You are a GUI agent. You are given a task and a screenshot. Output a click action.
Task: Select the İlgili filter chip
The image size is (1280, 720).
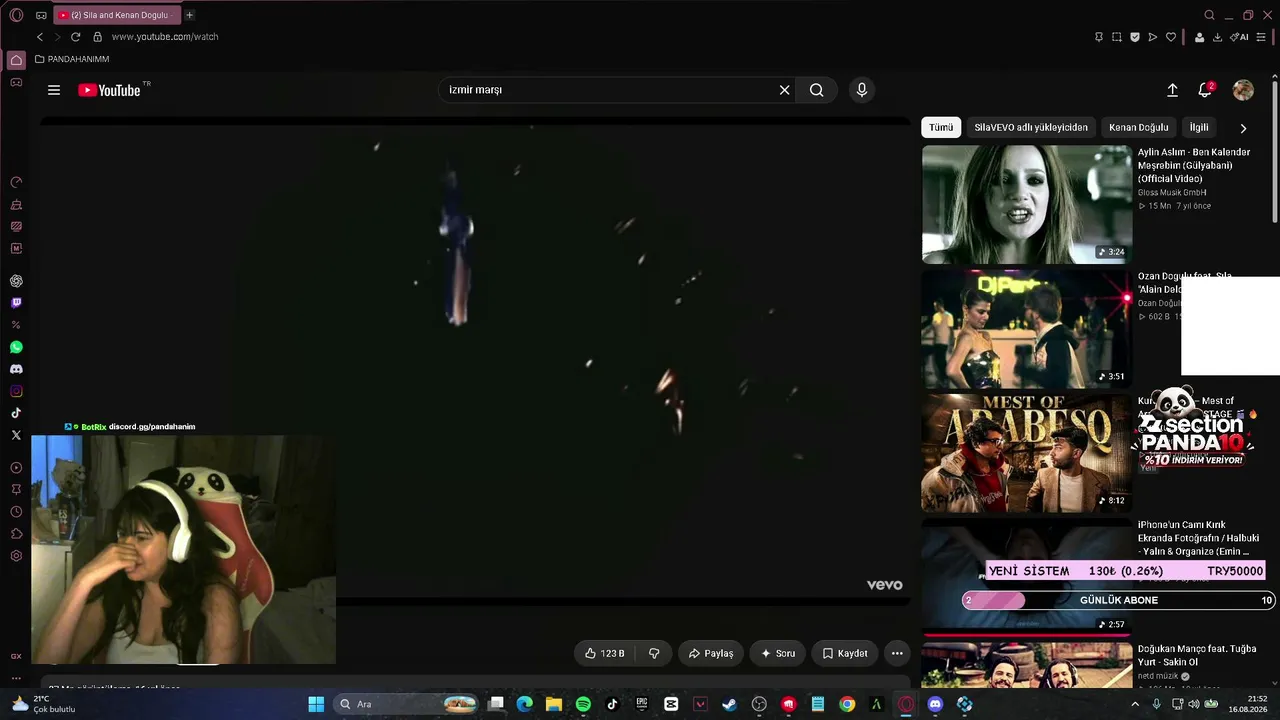pyautogui.click(x=1199, y=127)
